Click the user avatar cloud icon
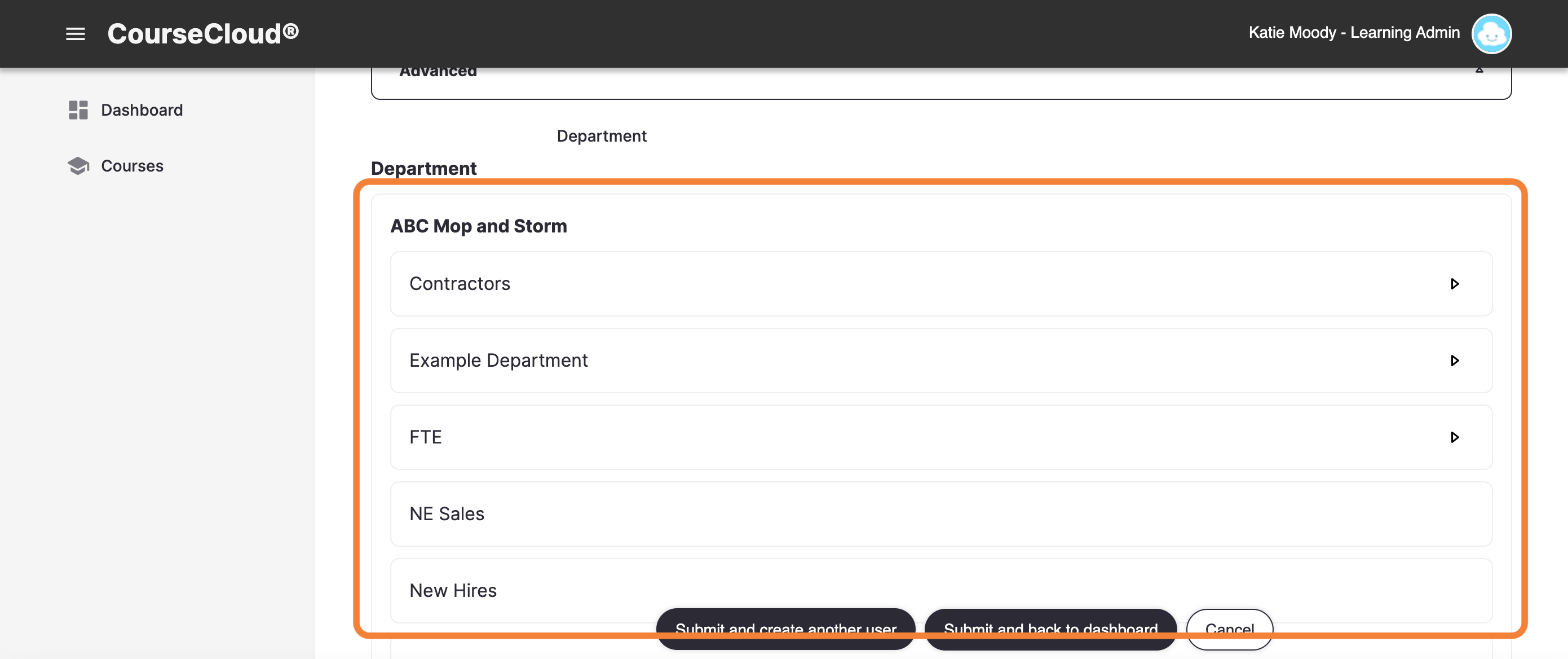Screen dimensions: 1568x659 point(1491,33)
